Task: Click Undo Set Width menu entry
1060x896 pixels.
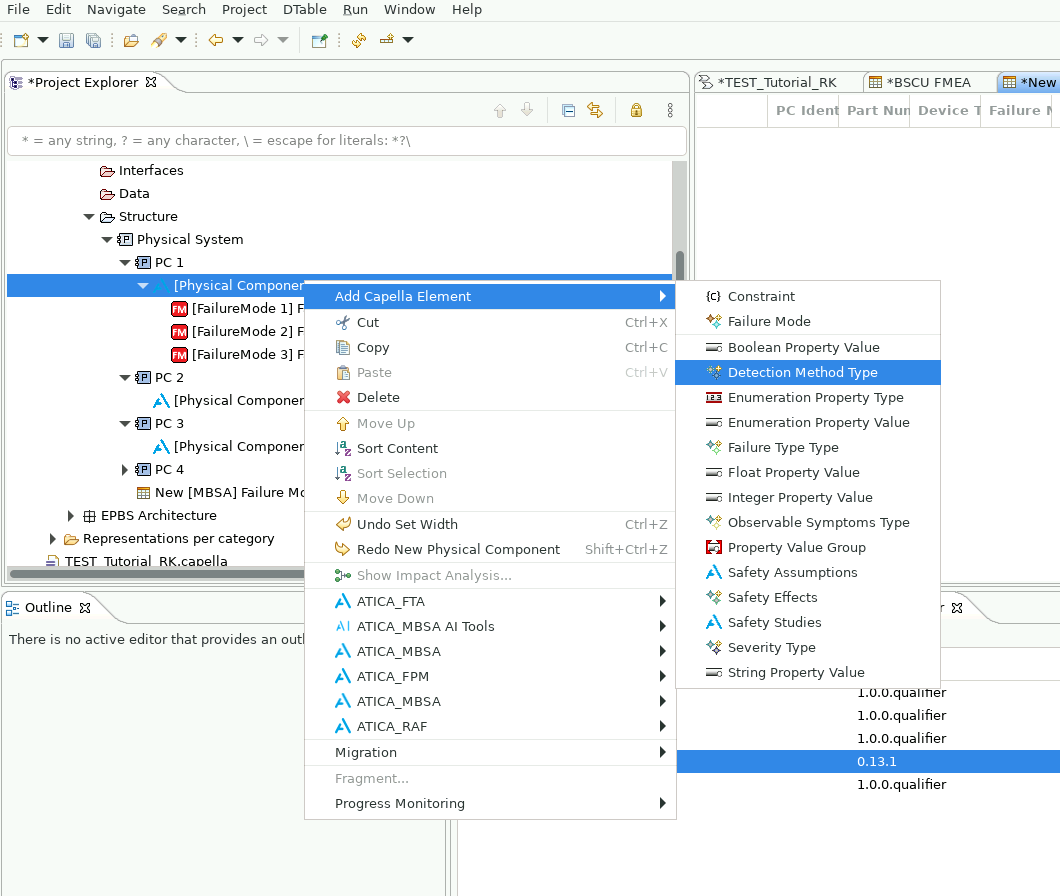Action: point(490,525)
